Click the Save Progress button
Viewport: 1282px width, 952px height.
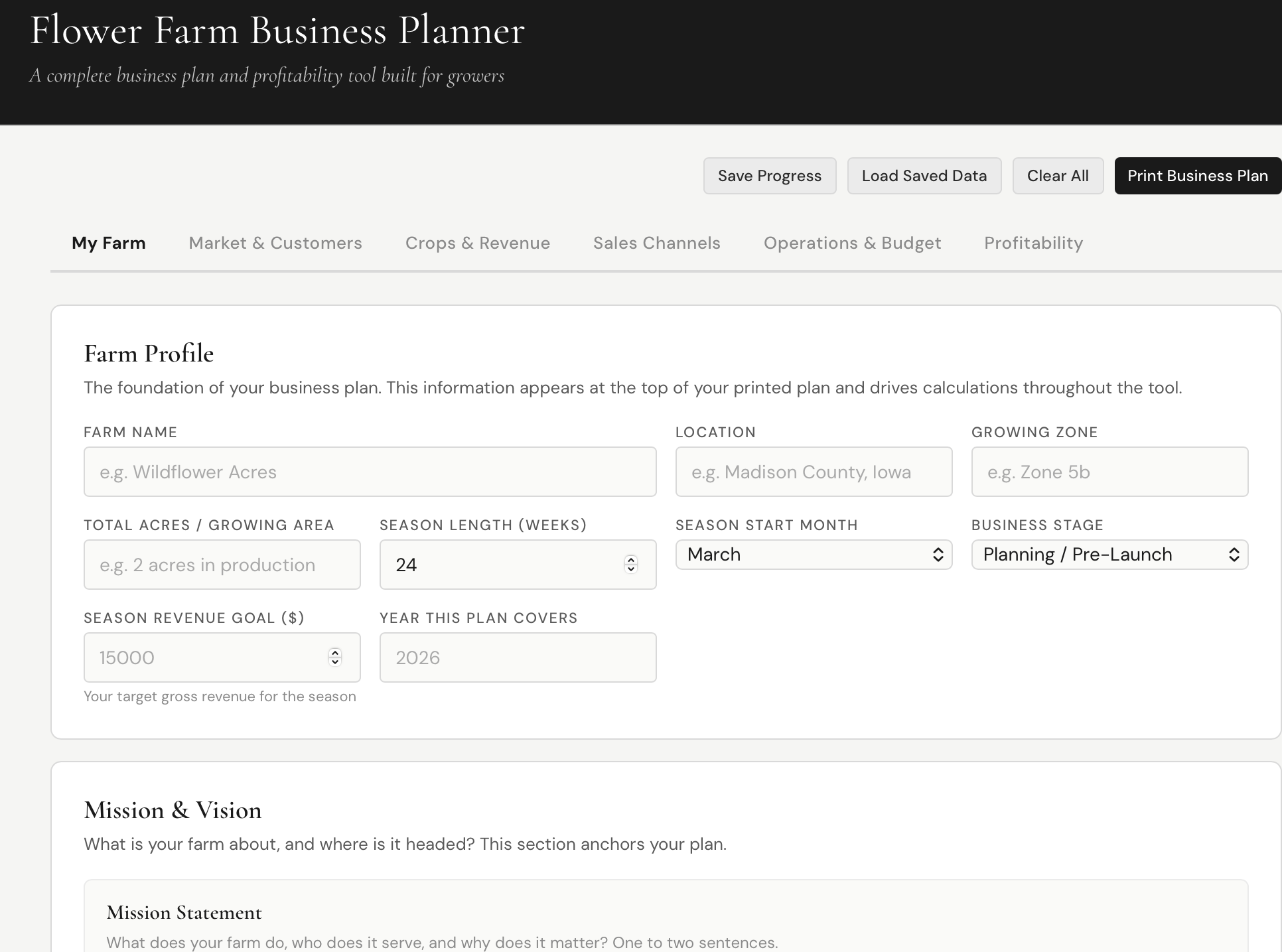[x=769, y=175]
